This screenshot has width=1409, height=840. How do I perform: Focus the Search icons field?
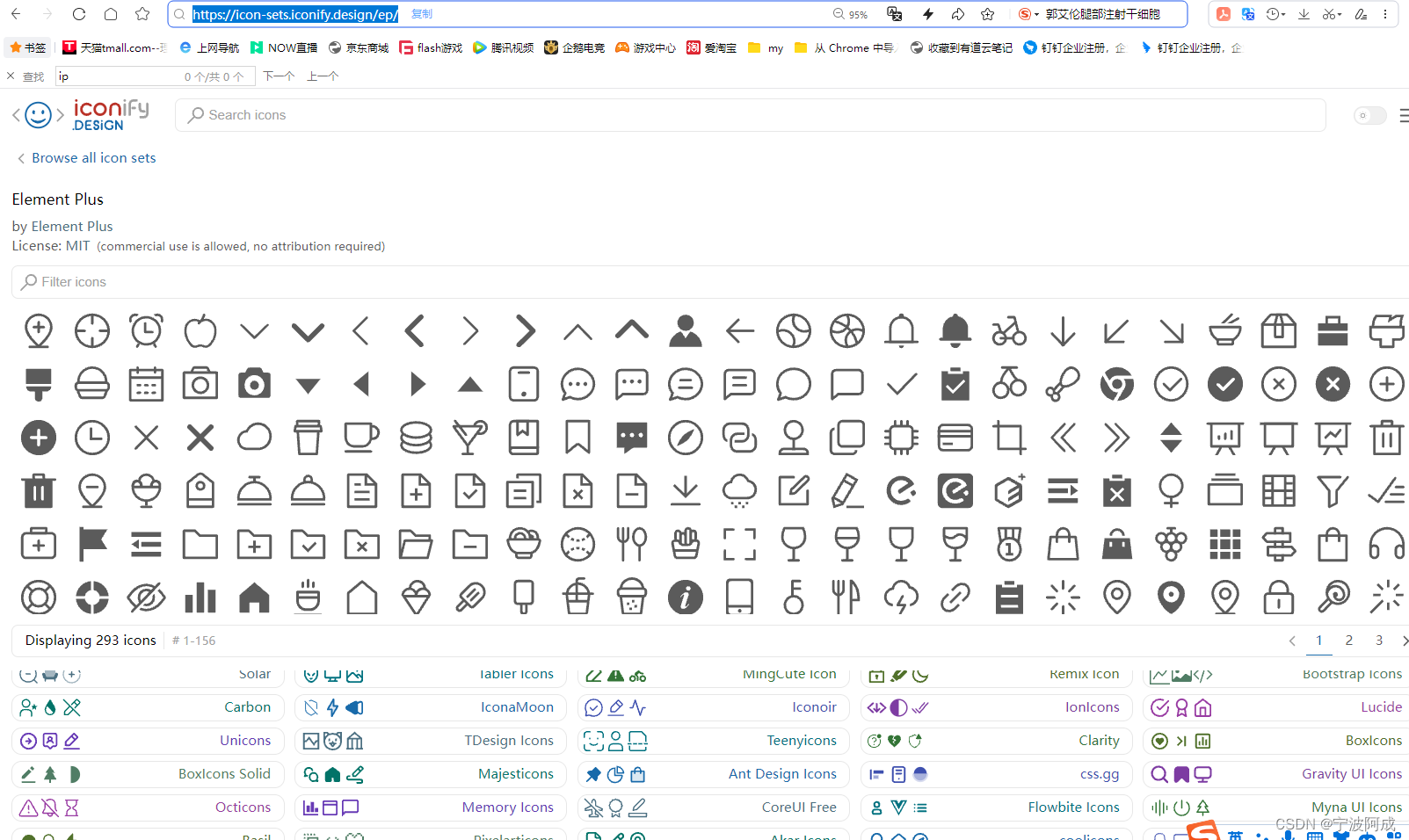coord(751,115)
